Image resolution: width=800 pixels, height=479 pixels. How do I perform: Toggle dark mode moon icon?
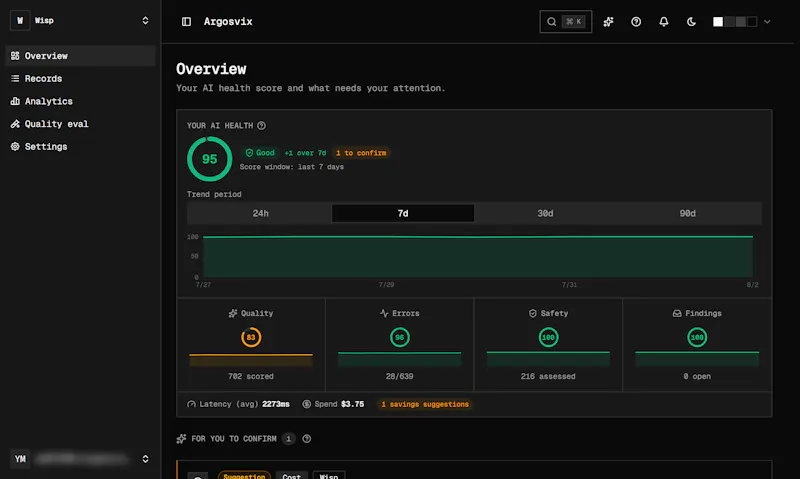pos(691,21)
